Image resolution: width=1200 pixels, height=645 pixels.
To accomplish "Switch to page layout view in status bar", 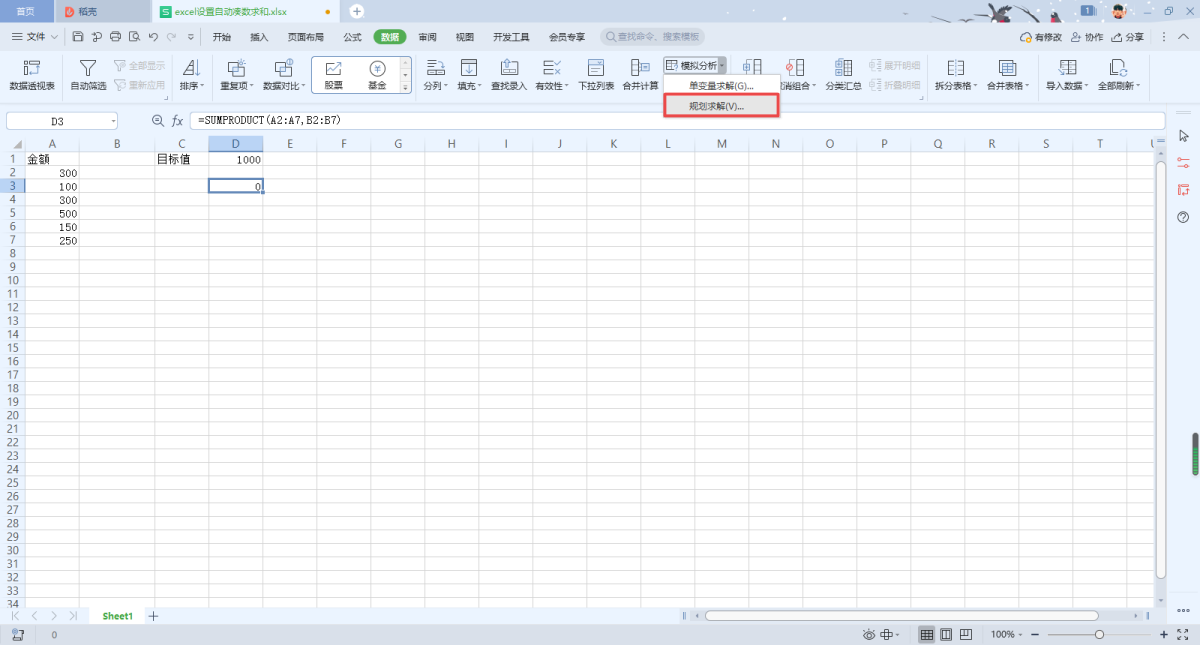I will click(x=946, y=635).
